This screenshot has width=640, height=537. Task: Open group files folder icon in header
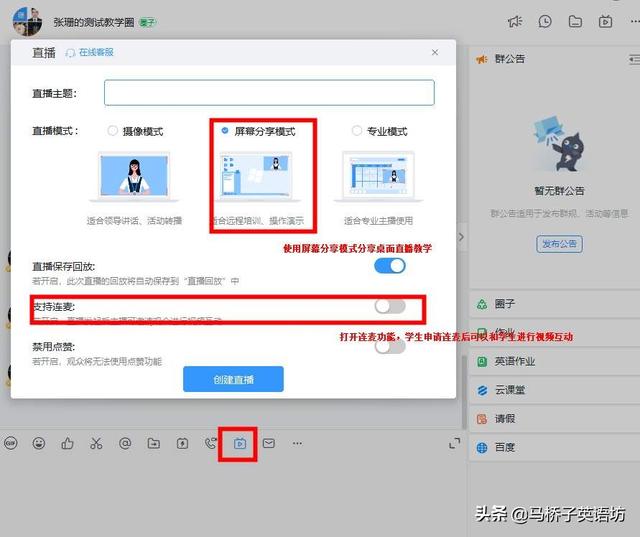(575, 21)
